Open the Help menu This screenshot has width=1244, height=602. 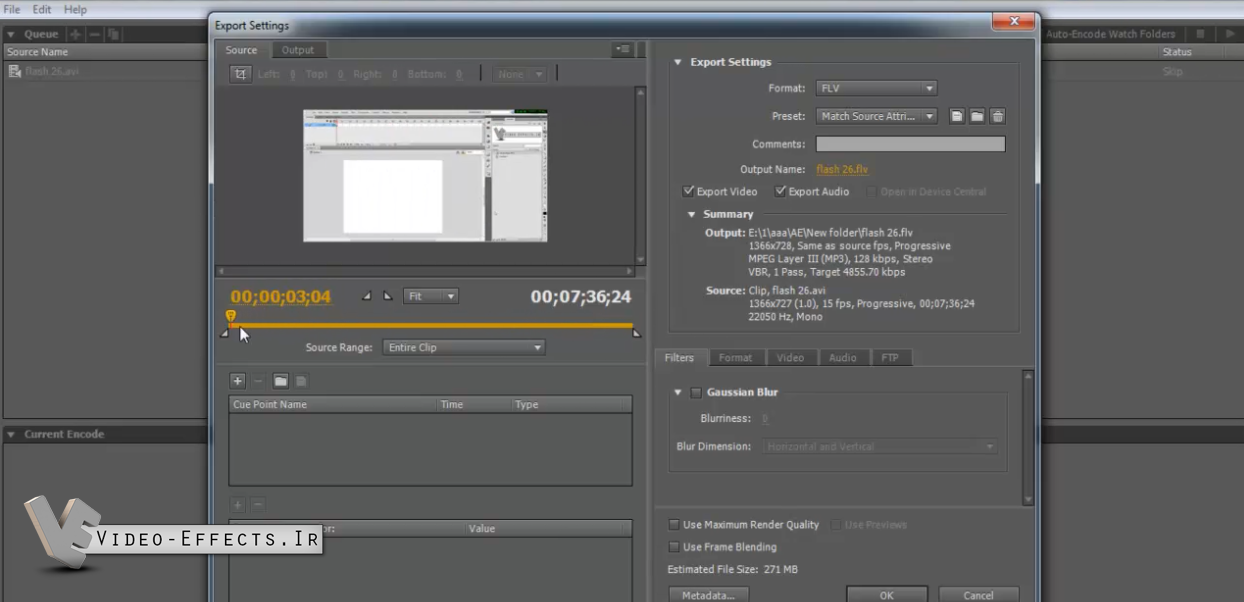[x=76, y=9]
